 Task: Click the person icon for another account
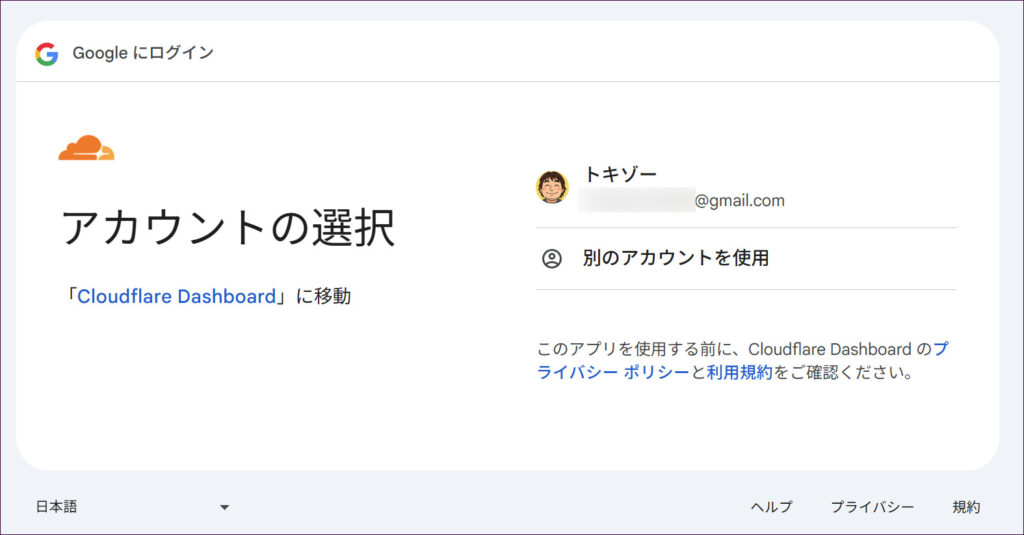click(x=552, y=258)
